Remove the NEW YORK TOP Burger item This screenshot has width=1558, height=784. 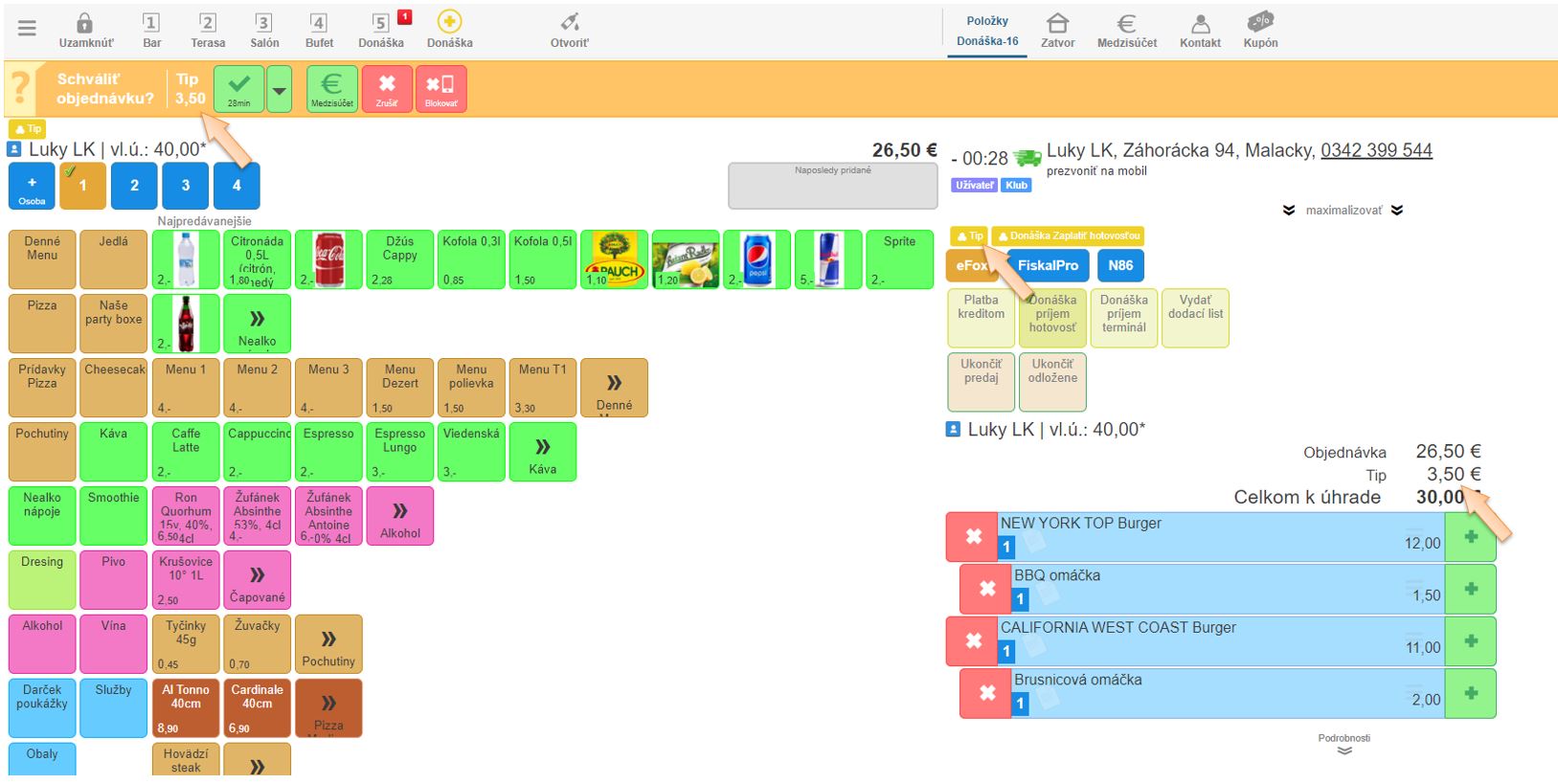coord(973,537)
